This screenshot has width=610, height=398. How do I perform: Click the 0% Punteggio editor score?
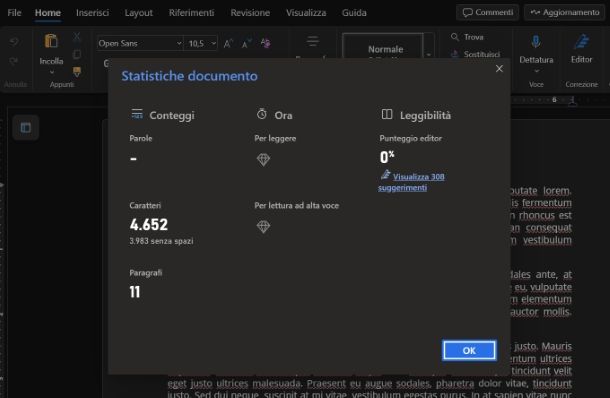(x=387, y=157)
